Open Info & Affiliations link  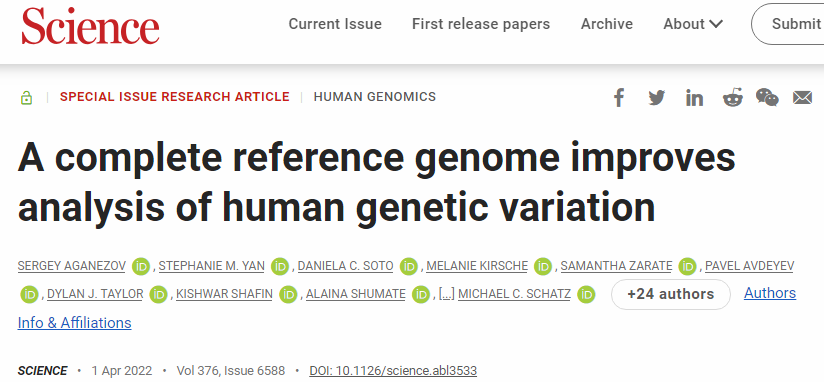tap(75, 323)
